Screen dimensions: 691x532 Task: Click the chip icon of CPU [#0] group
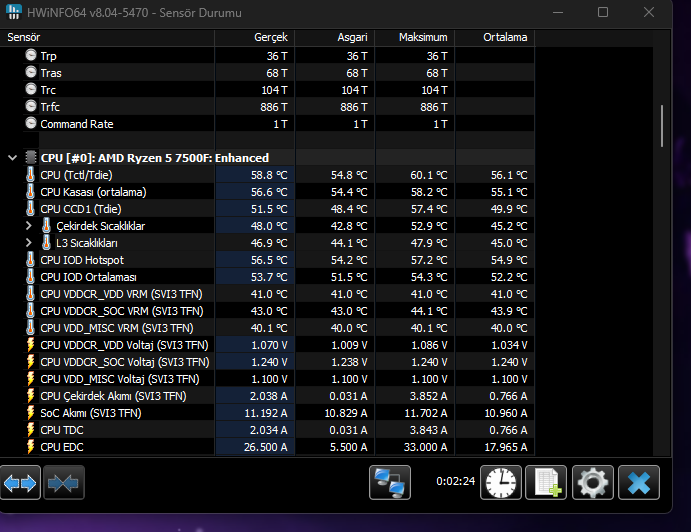tap(30, 157)
